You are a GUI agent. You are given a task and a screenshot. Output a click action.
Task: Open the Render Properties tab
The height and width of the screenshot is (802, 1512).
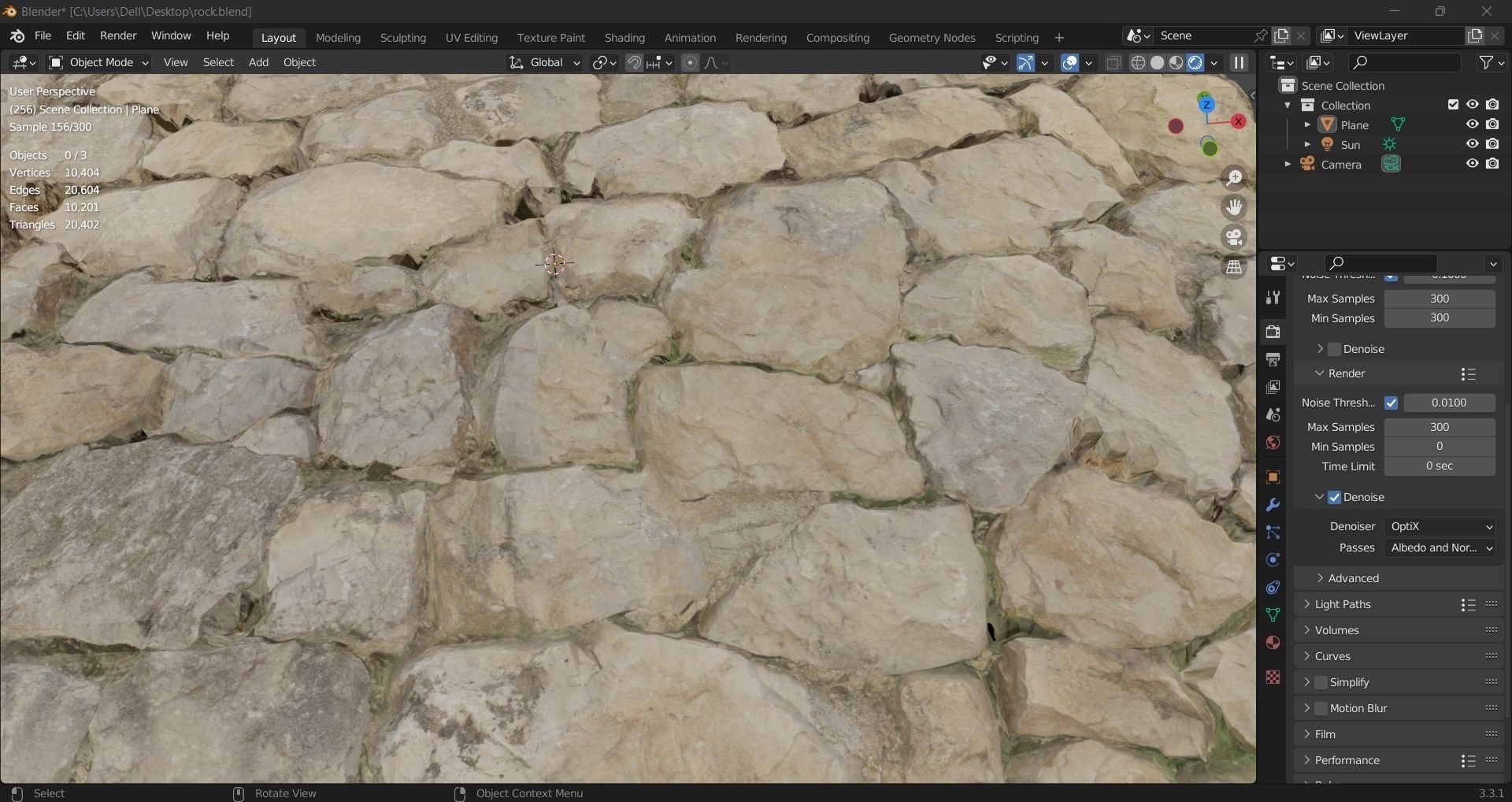1273,332
